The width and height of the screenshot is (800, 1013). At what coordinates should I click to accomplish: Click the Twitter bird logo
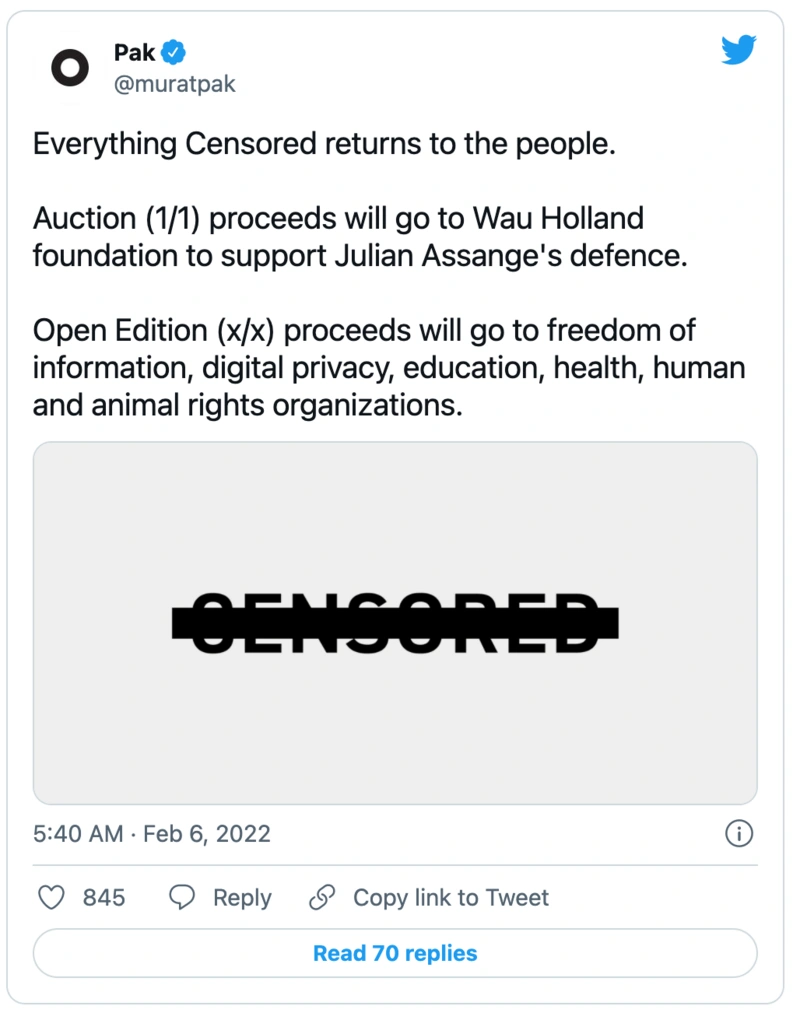pos(739,50)
